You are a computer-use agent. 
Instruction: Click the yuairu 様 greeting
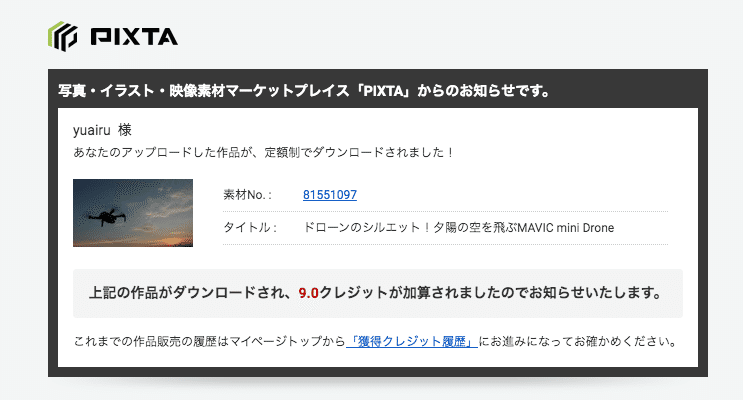click(103, 131)
